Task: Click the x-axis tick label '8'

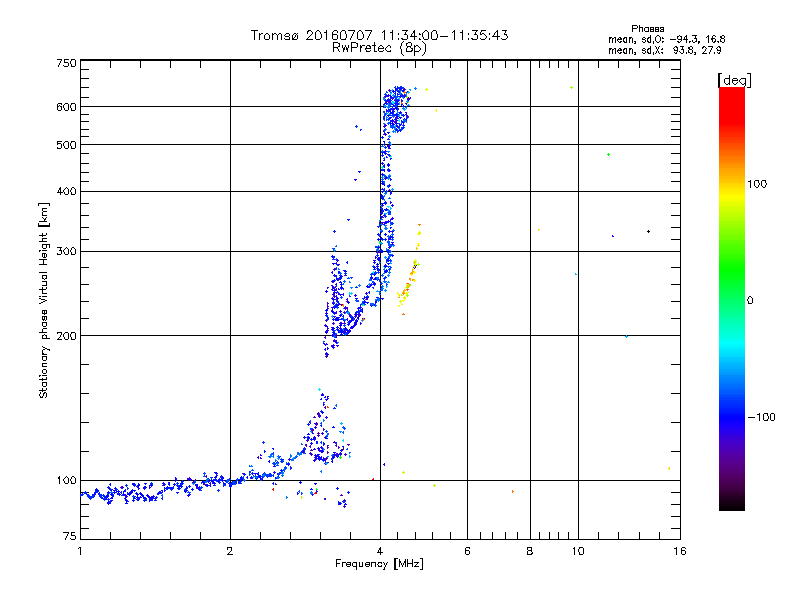Action: click(x=530, y=551)
